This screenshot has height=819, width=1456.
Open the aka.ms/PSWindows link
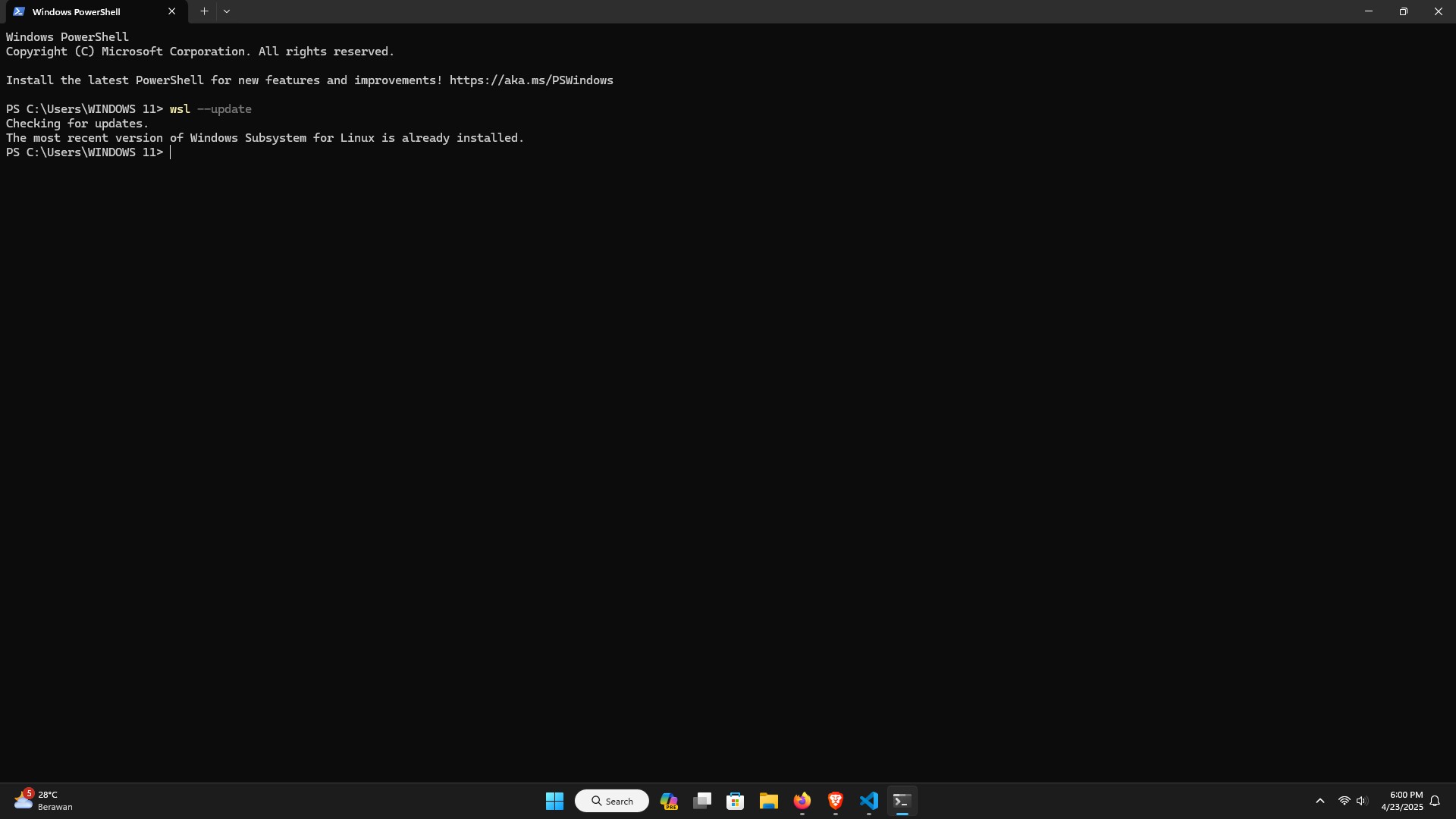(531, 80)
